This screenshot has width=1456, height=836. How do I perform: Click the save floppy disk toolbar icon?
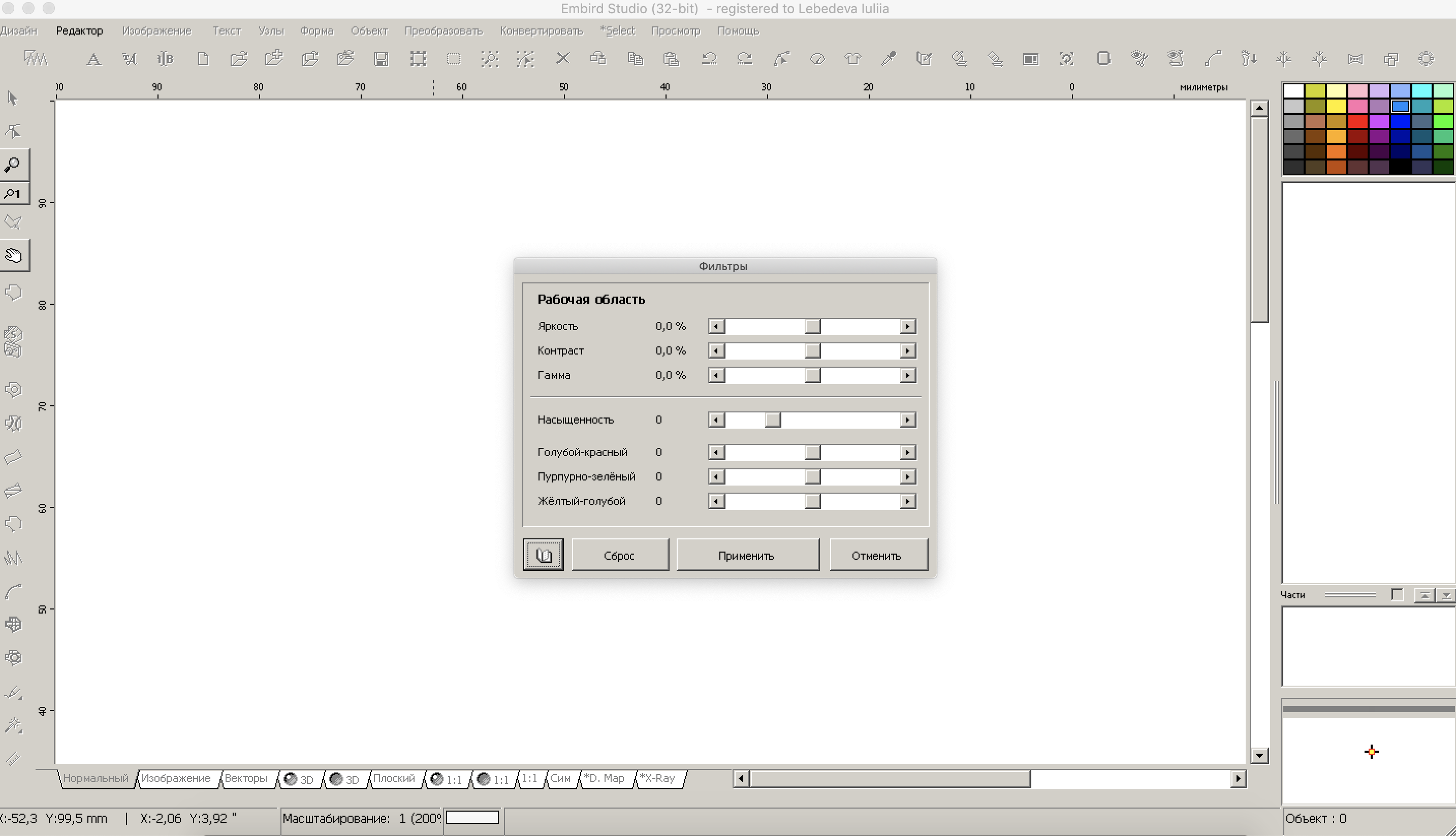click(381, 58)
